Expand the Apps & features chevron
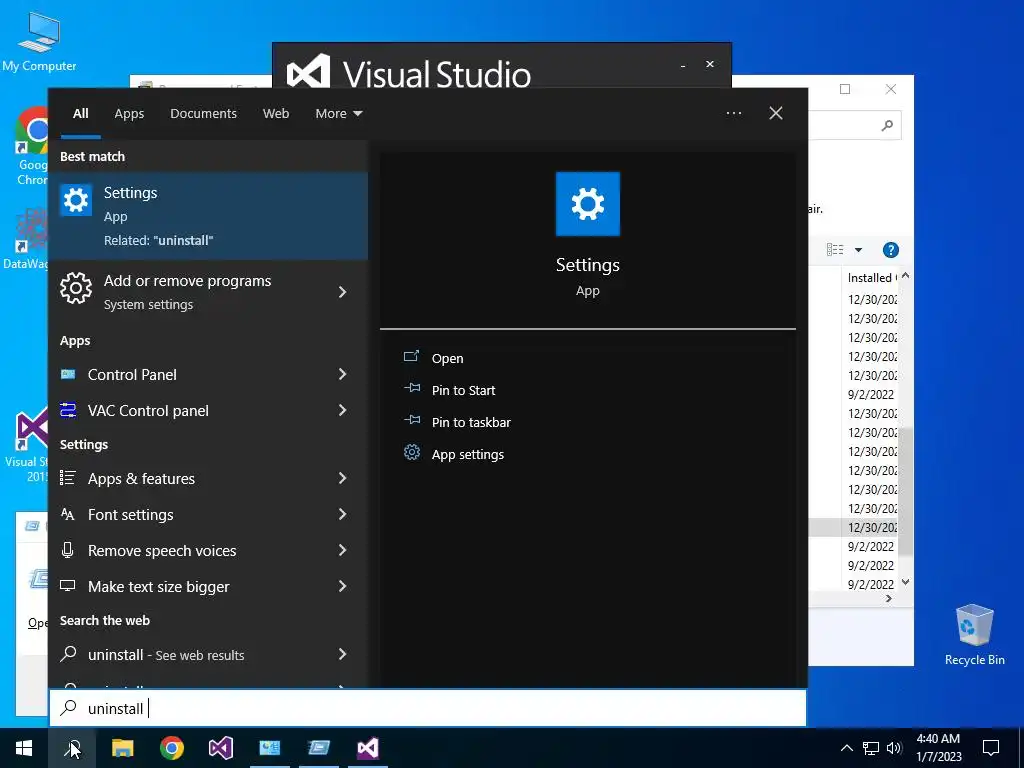The width and height of the screenshot is (1024, 768). 342,478
